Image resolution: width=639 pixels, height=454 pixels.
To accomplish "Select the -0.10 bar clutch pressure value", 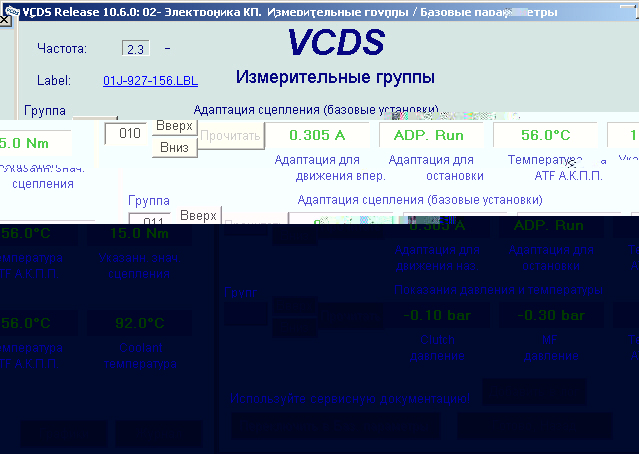I will pyautogui.click(x=437, y=315).
